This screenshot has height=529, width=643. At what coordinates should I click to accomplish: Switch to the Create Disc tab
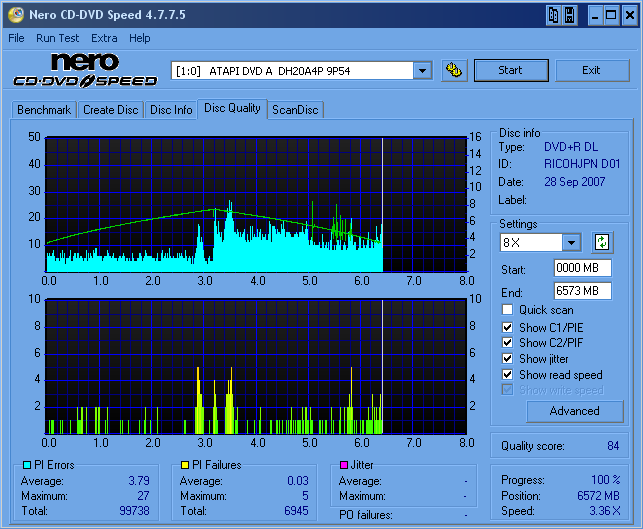(111, 110)
